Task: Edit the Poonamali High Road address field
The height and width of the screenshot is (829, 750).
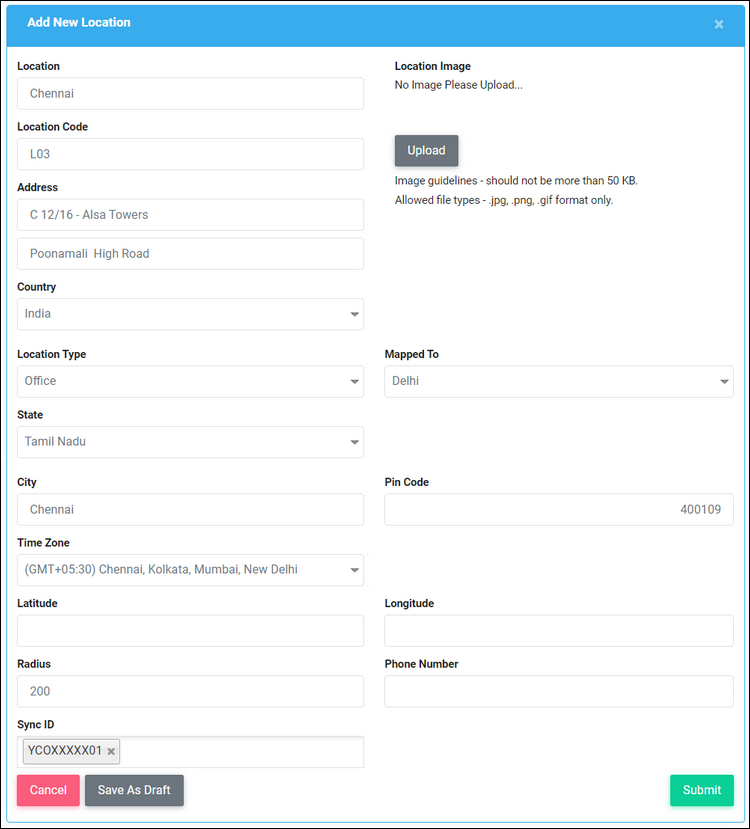Action: pos(190,254)
